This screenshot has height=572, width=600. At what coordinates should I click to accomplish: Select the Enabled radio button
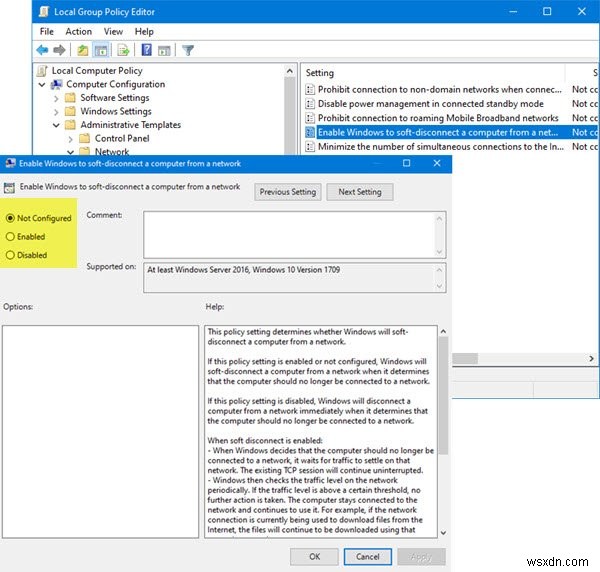click(x=10, y=236)
